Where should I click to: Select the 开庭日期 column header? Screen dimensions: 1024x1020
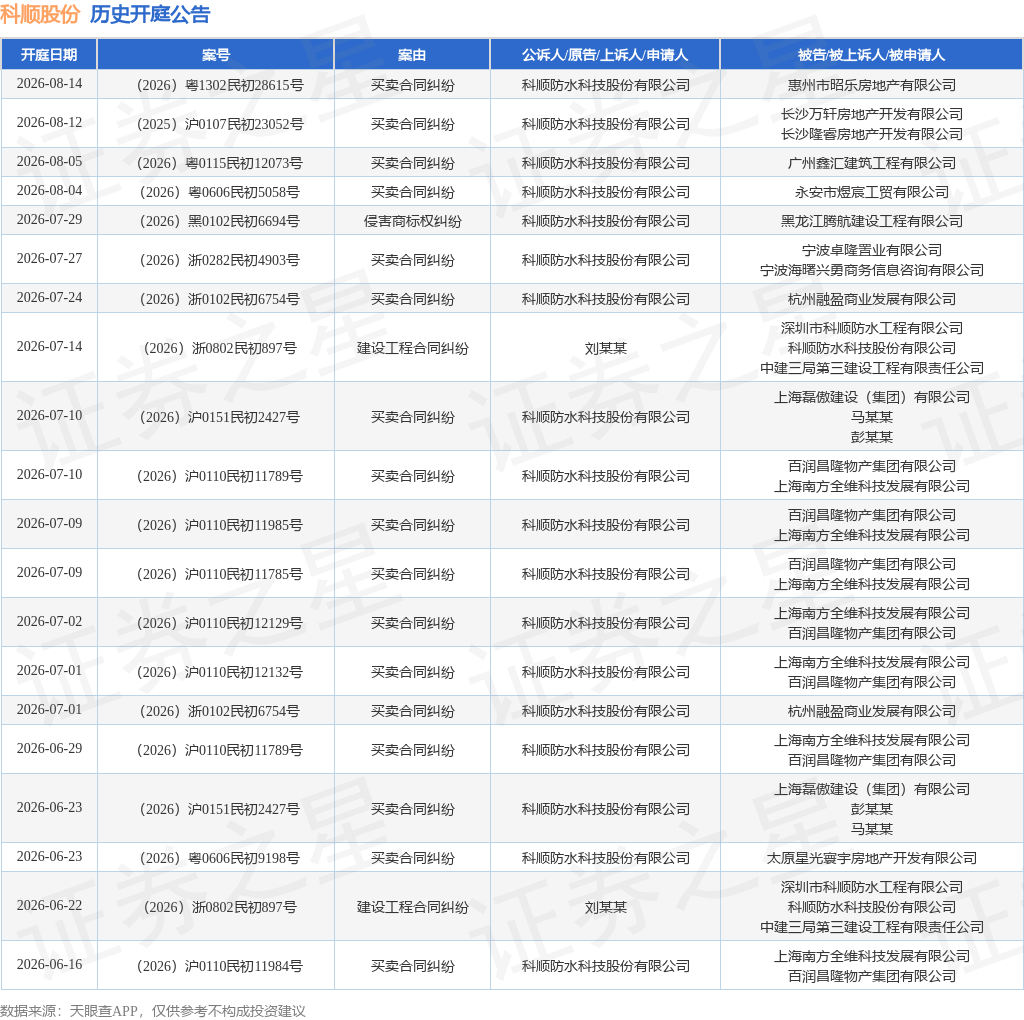49,55
